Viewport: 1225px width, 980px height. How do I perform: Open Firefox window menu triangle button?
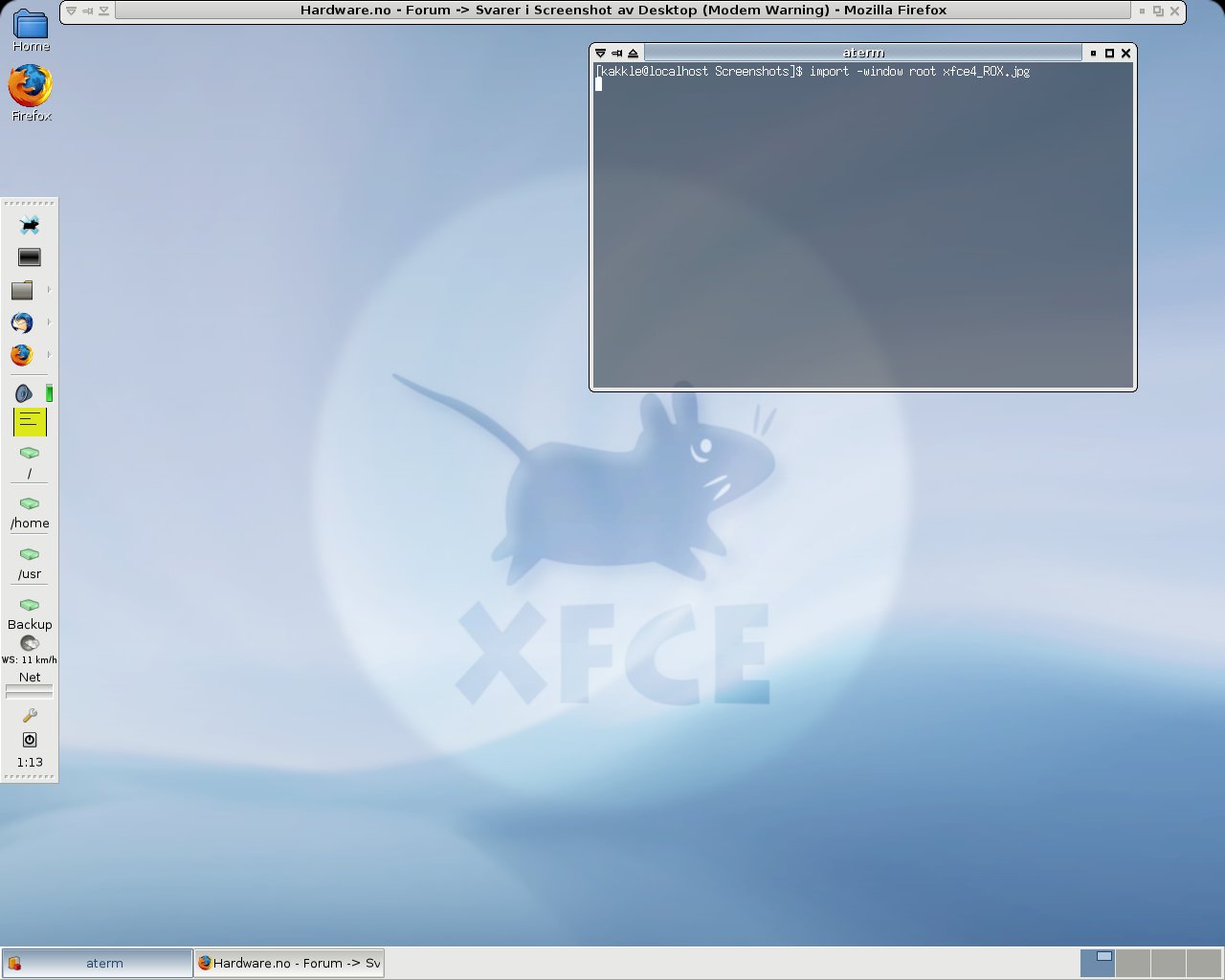71,11
